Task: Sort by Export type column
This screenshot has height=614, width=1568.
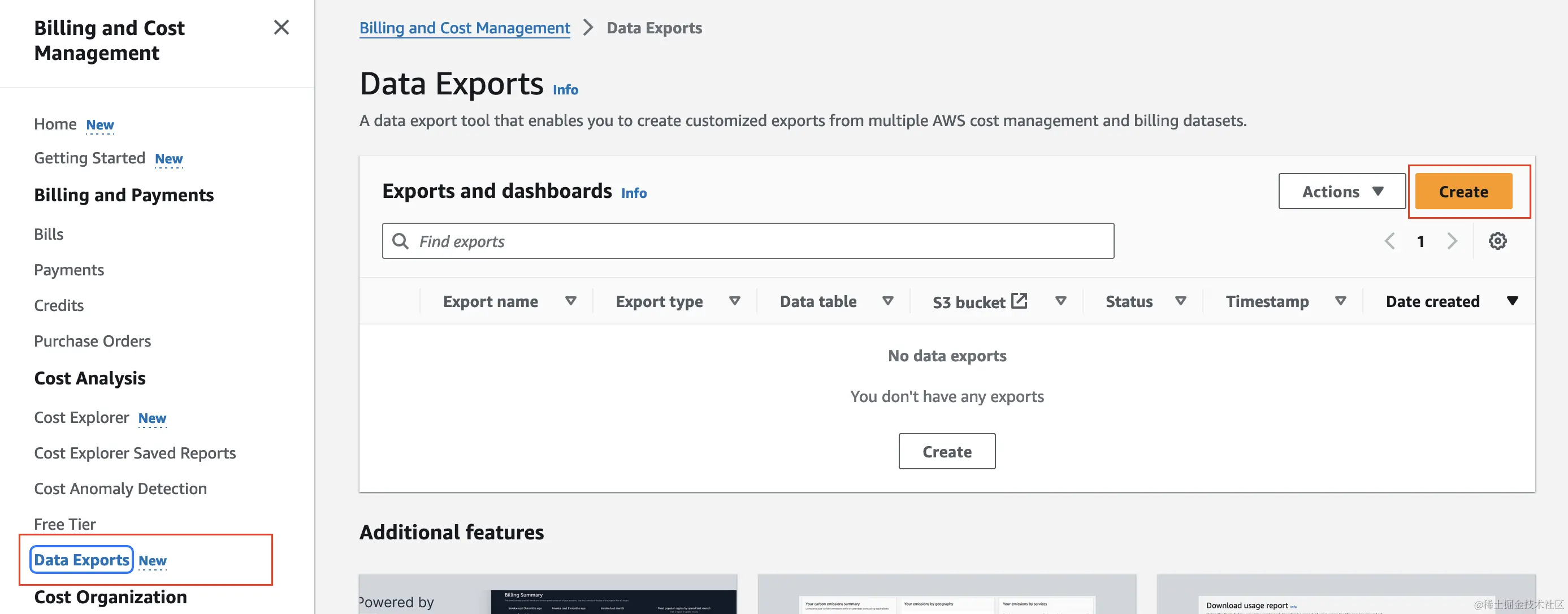Action: pos(659,301)
